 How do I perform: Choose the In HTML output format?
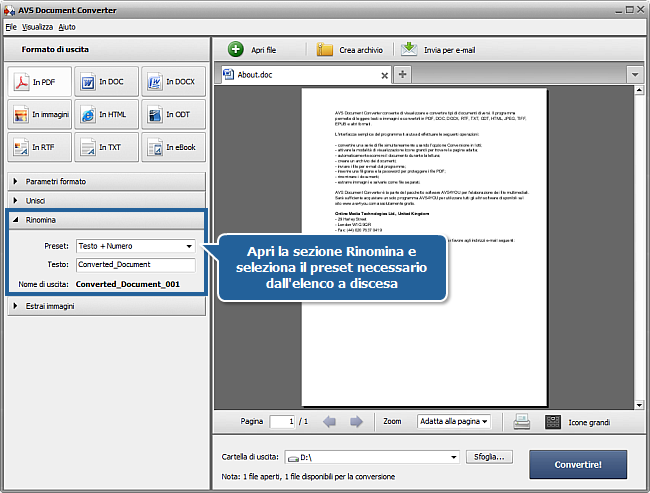point(106,114)
